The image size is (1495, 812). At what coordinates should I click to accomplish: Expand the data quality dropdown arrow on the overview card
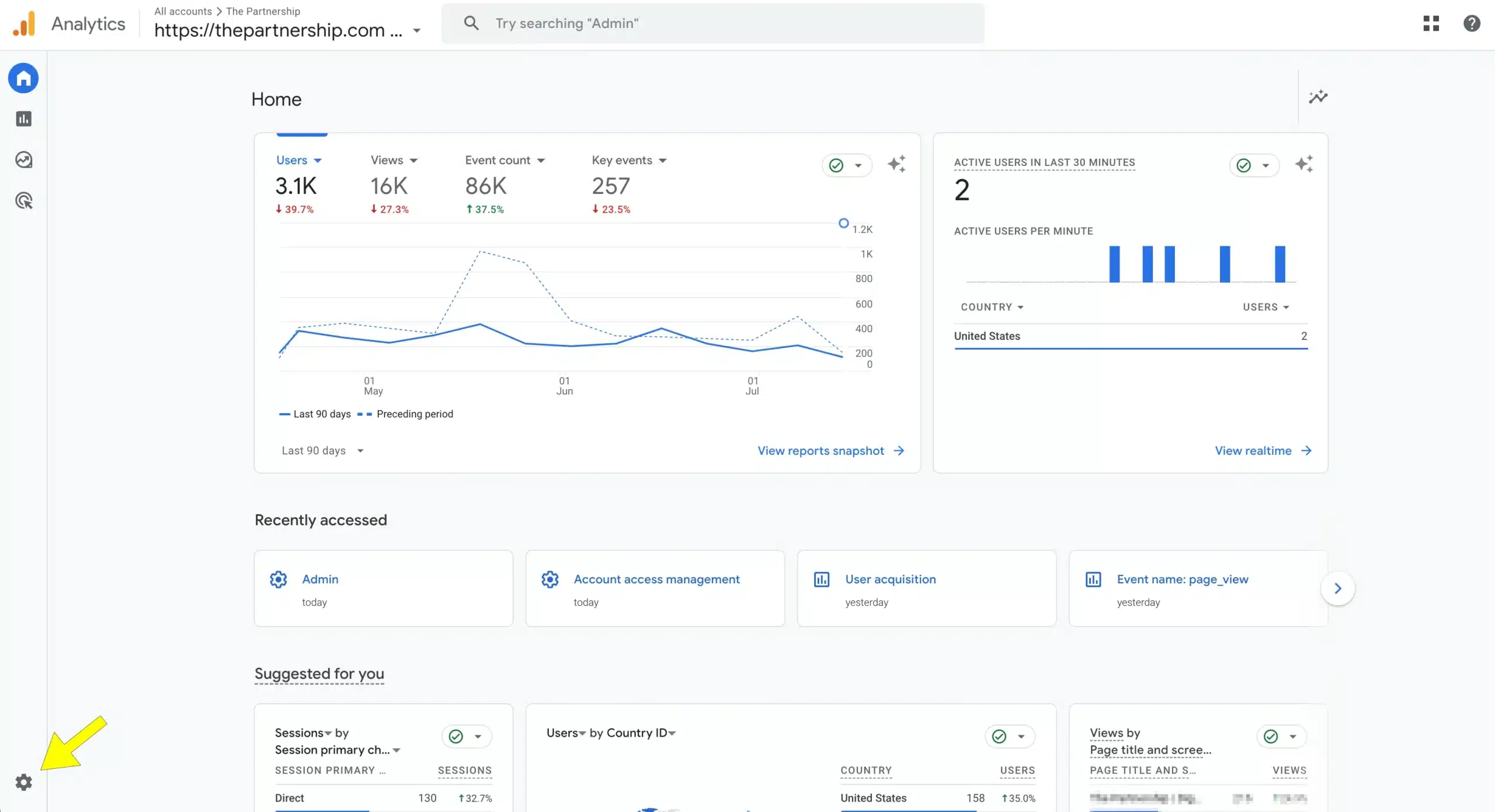[x=858, y=166]
